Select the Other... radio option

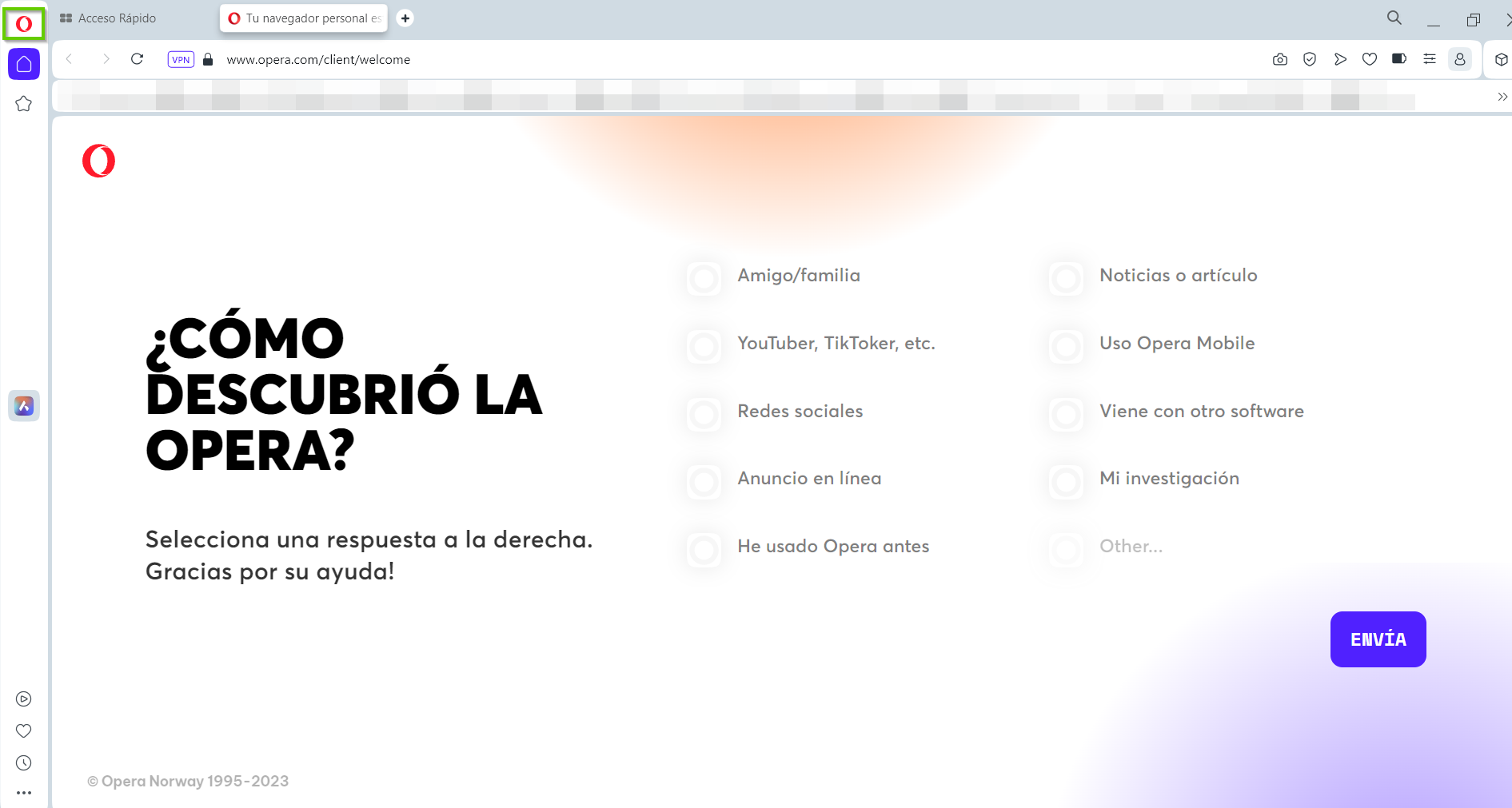pos(1067,550)
